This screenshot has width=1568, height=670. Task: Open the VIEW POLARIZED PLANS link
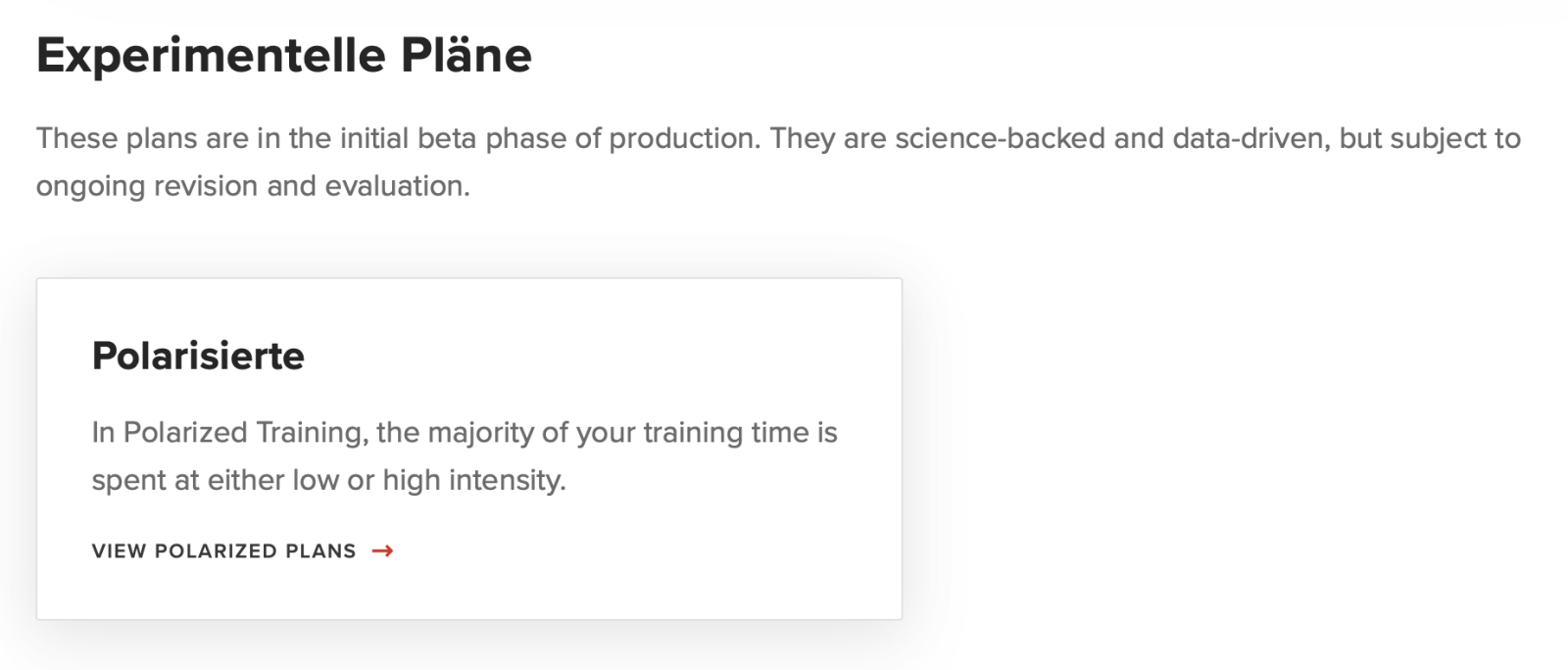(223, 551)
